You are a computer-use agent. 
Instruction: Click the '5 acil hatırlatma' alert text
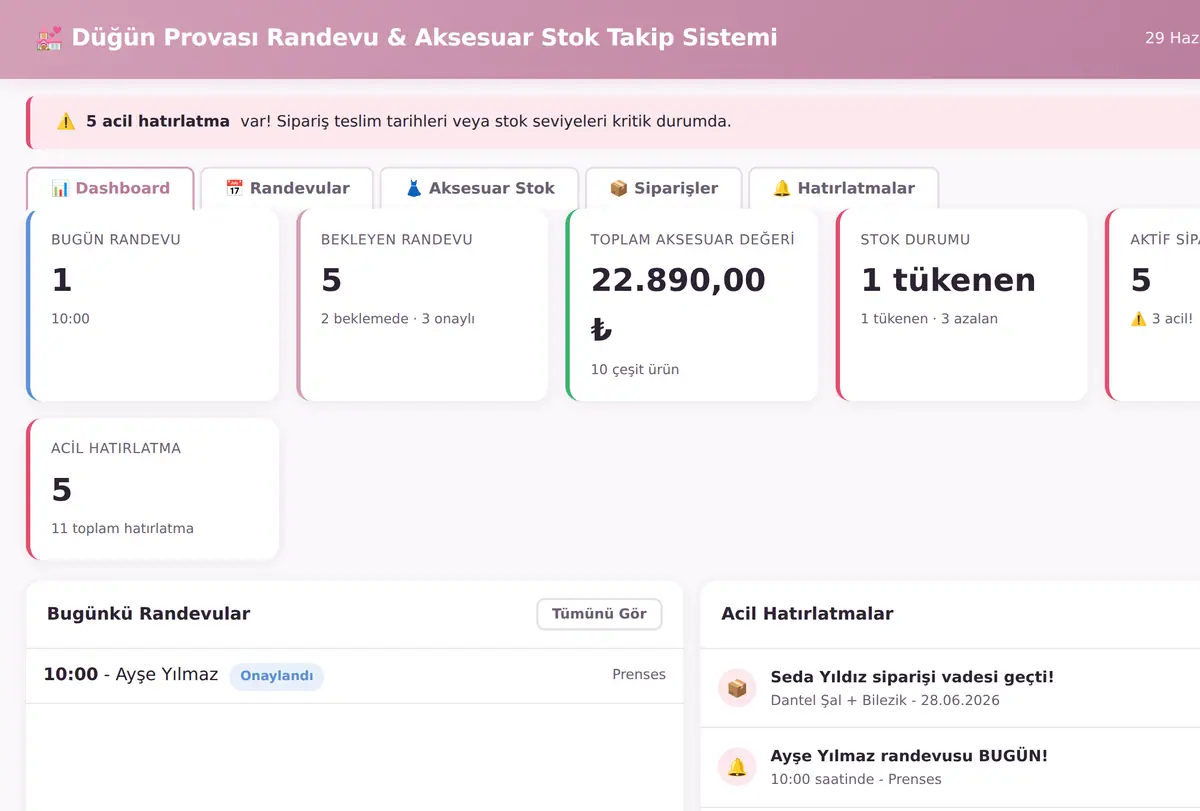[158, 122]
